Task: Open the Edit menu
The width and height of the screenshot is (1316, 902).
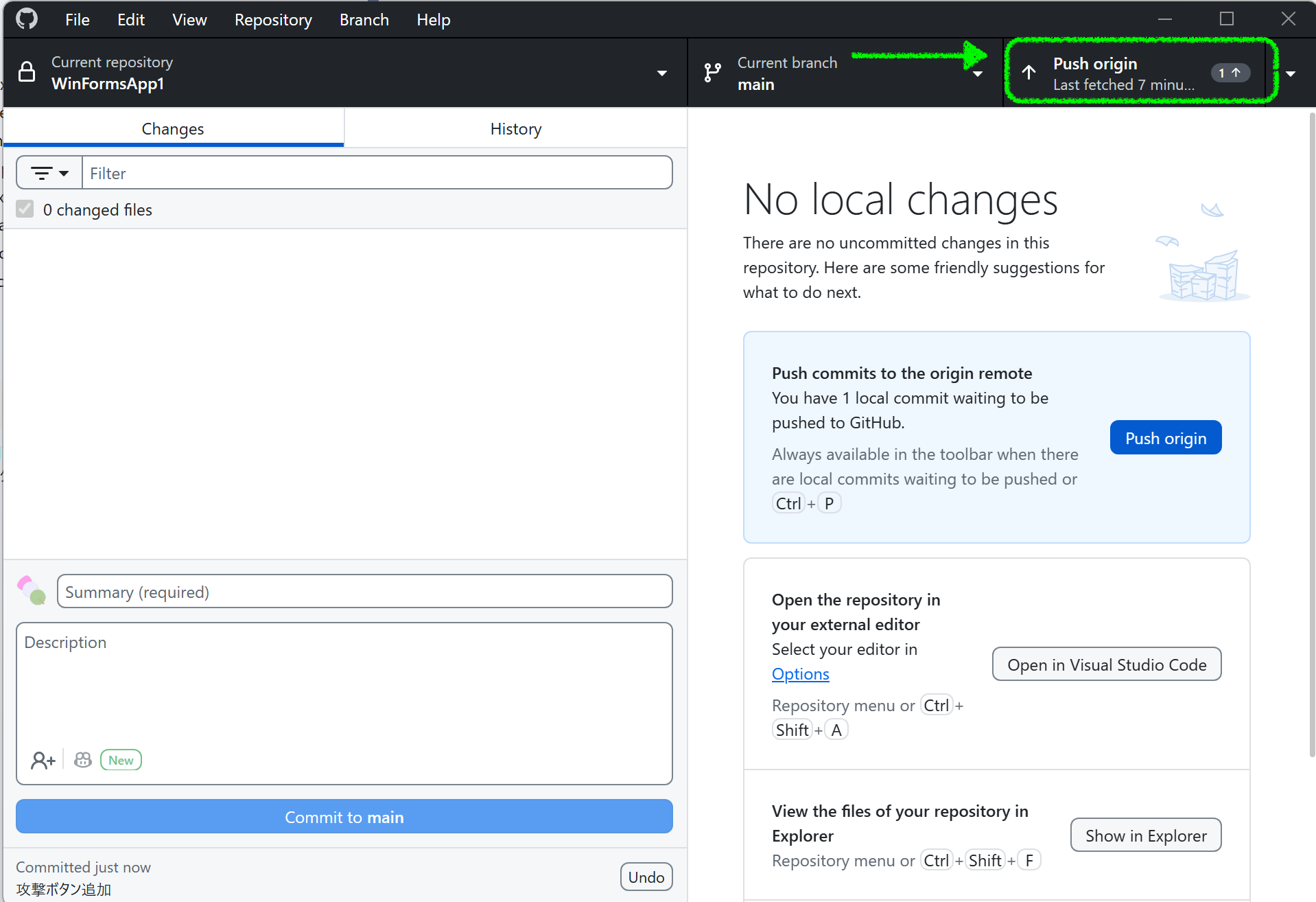Action: tap(131, 20)
